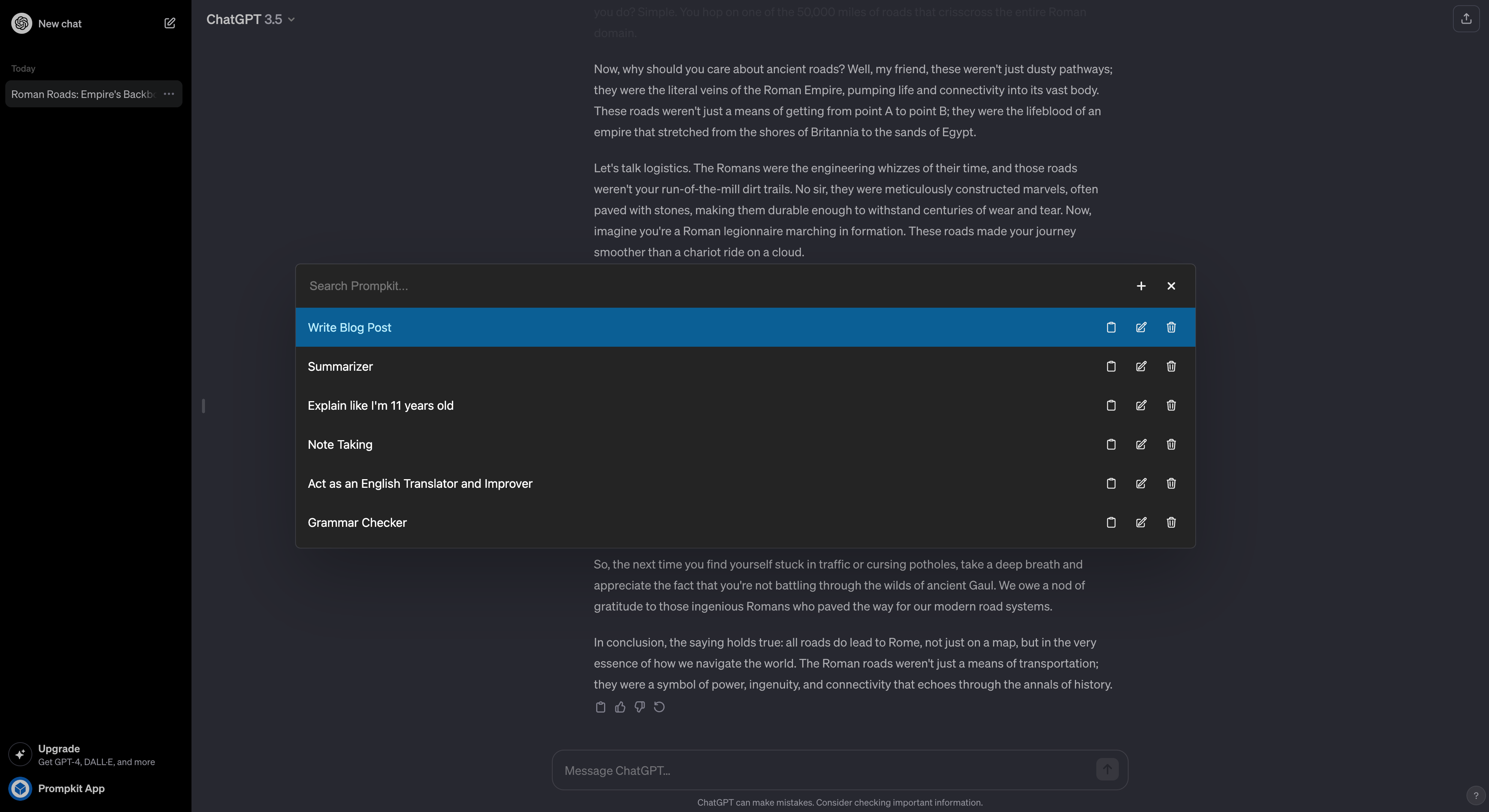Delete the English Translator and Improver prompt

(x=1171, y=483)
